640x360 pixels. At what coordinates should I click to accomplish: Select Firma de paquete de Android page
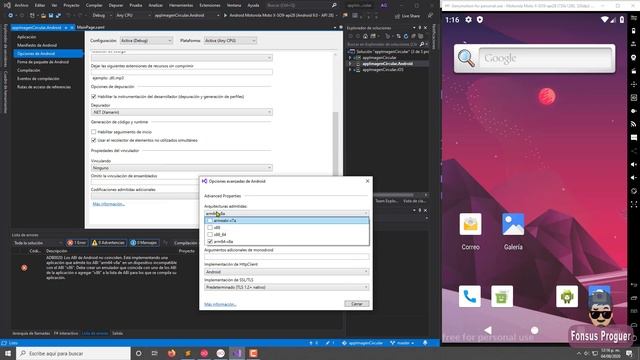(43, 62)
